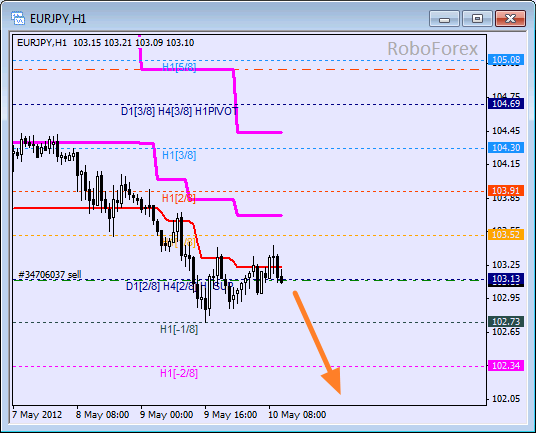
Task: Click the D1[3/8] H4[3/8] H1PIVOT label
Action: pos(179,111)
